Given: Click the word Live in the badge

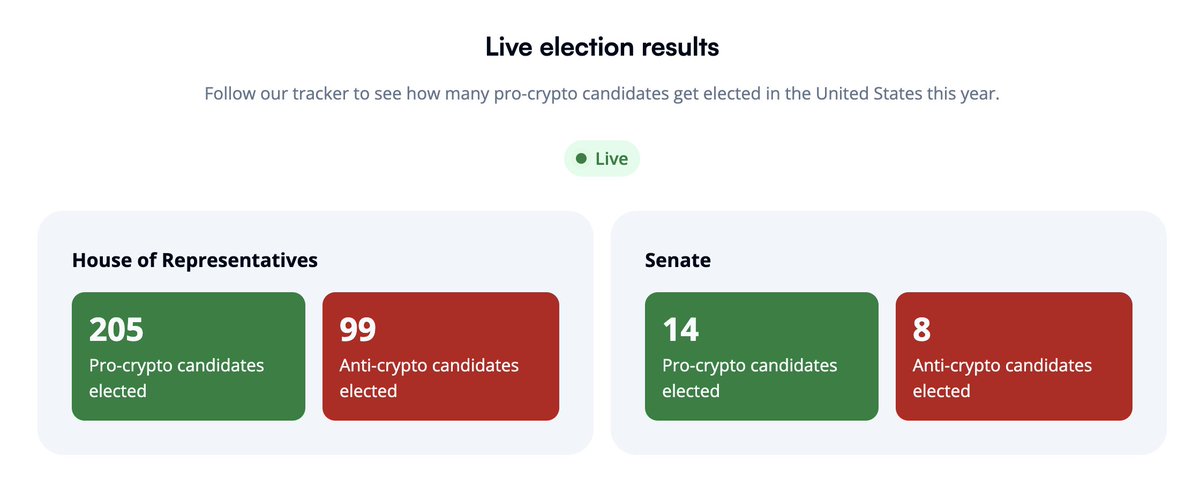Looking at the screenshot, I should pos(612,159).
